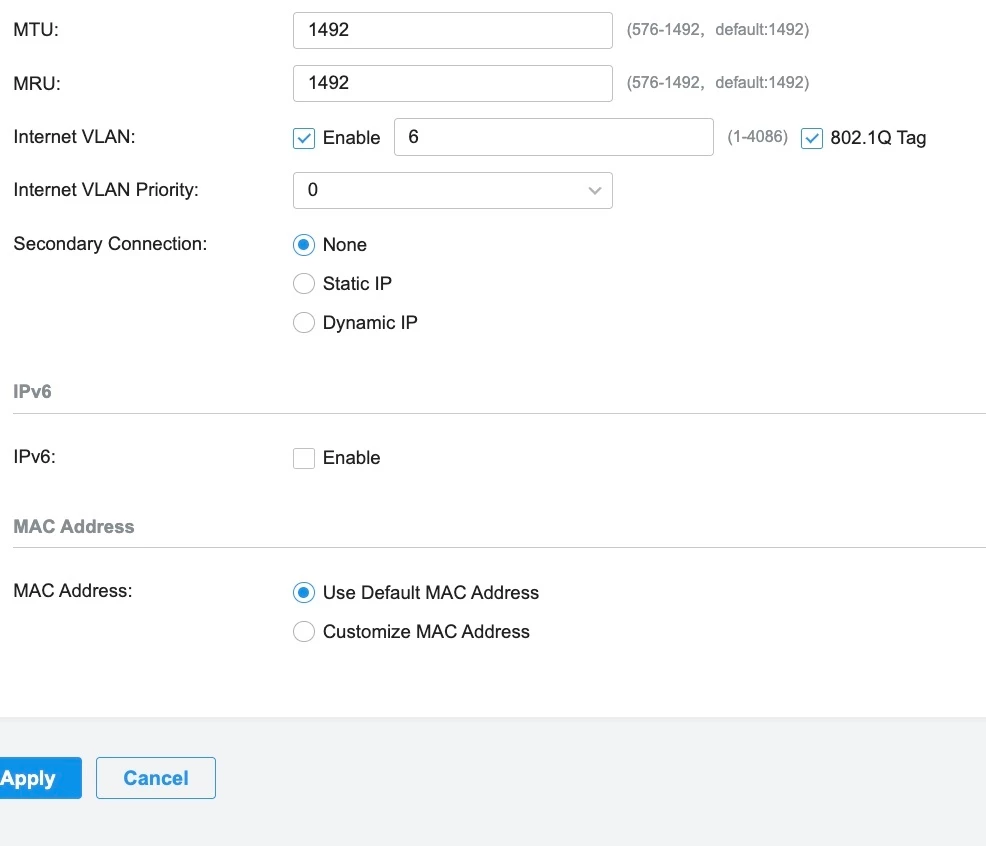Click the MAC Address section heading
Image resolution: width=986 pixels, height=846 pixels.
[x=73, y=526]
